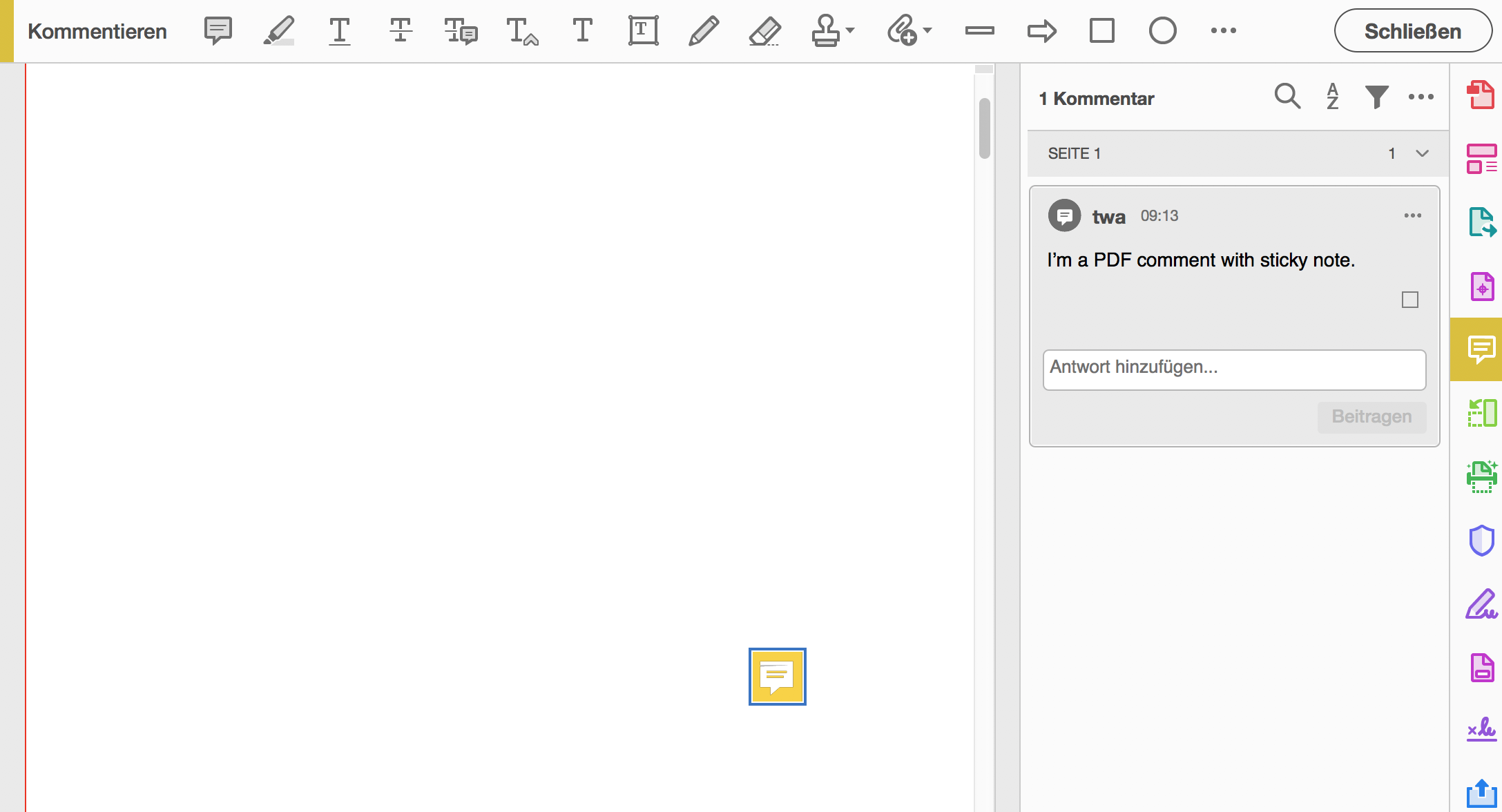Viewport: 1502px width, 812px height.
Task: Click the Beitragen button
Action: [x=1371, y=417]
